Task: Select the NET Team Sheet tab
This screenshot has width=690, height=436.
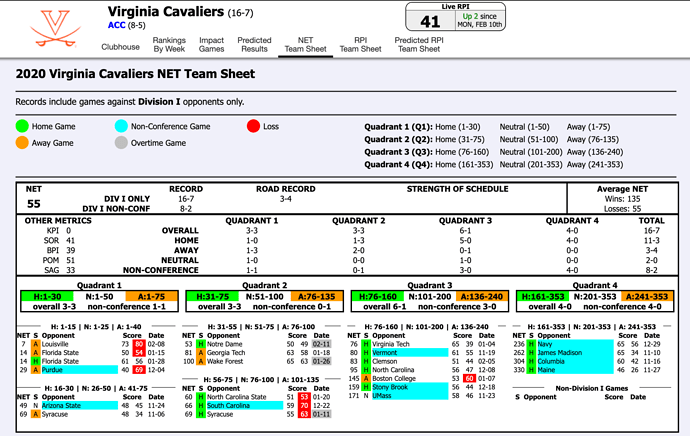Action: 305,44
